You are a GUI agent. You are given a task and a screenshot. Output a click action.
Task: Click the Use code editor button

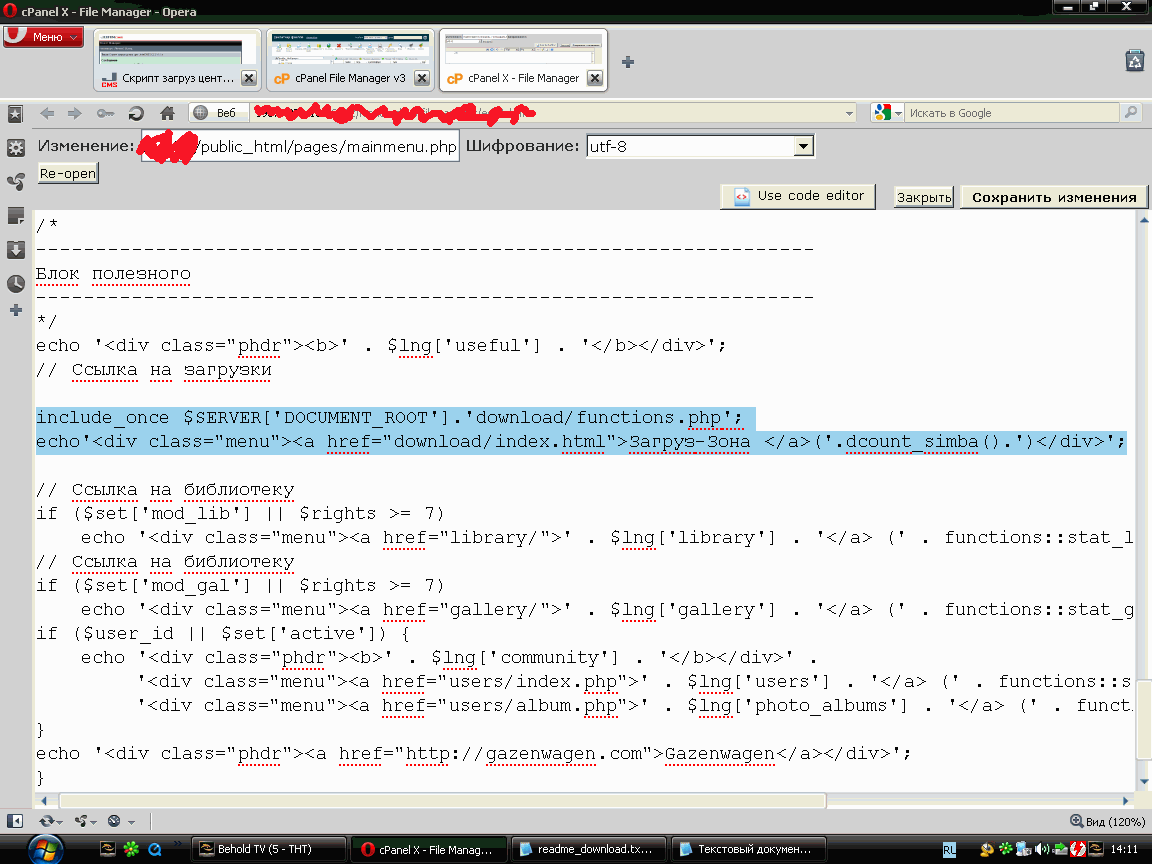(x=798, y=196)
